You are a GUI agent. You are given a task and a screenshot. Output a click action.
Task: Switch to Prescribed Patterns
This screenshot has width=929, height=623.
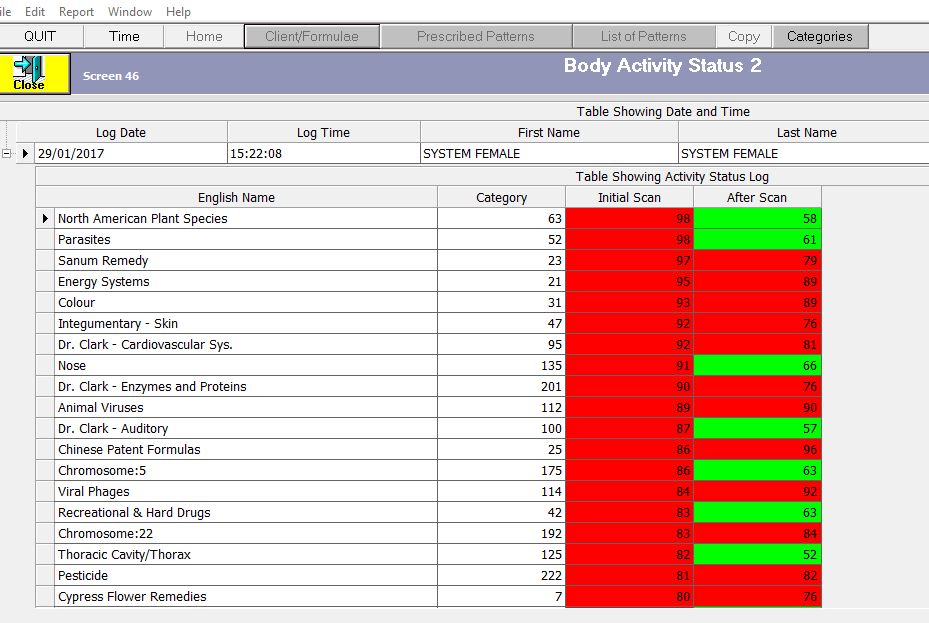coord(476,36)
